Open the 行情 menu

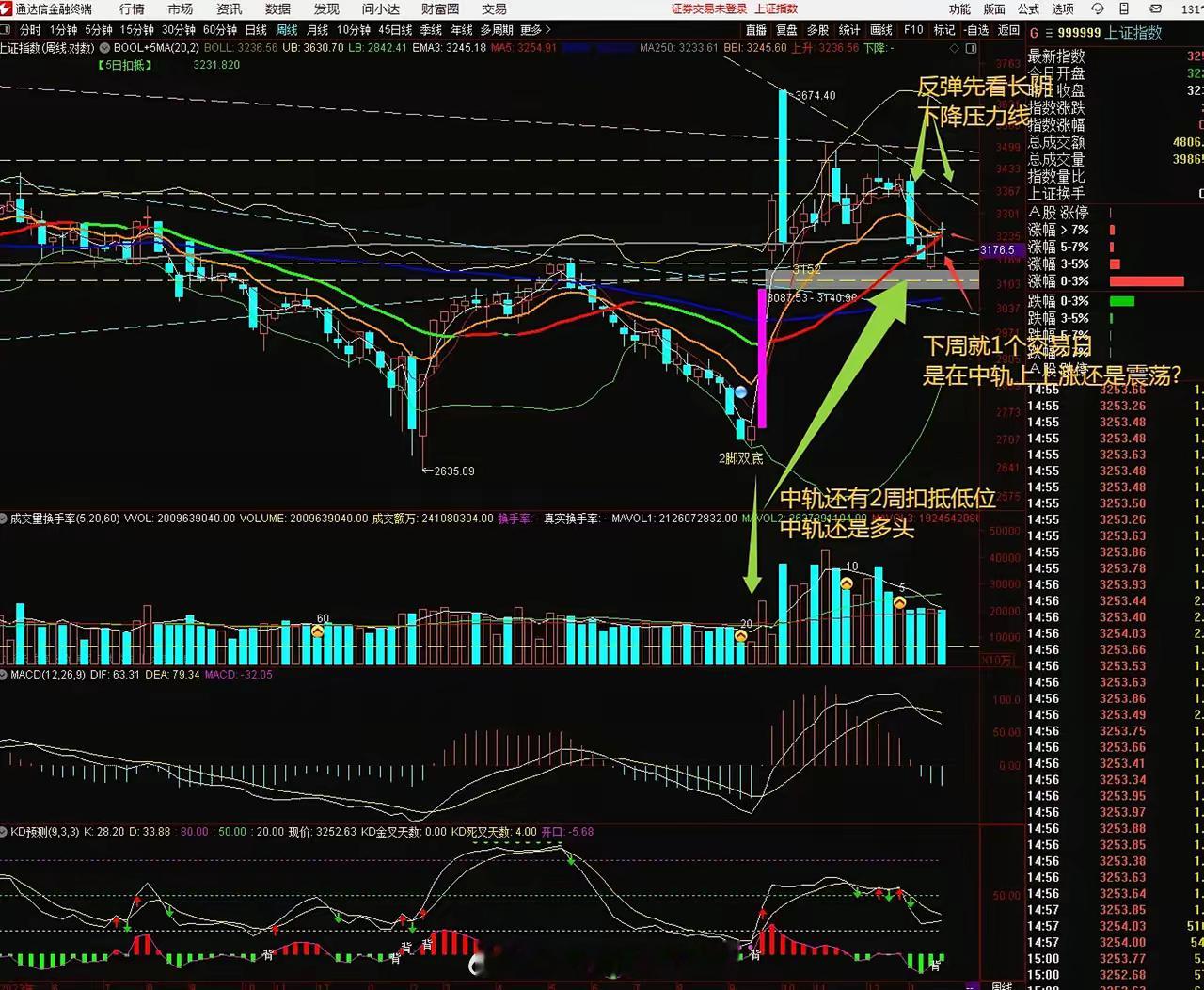coord(132,8)
